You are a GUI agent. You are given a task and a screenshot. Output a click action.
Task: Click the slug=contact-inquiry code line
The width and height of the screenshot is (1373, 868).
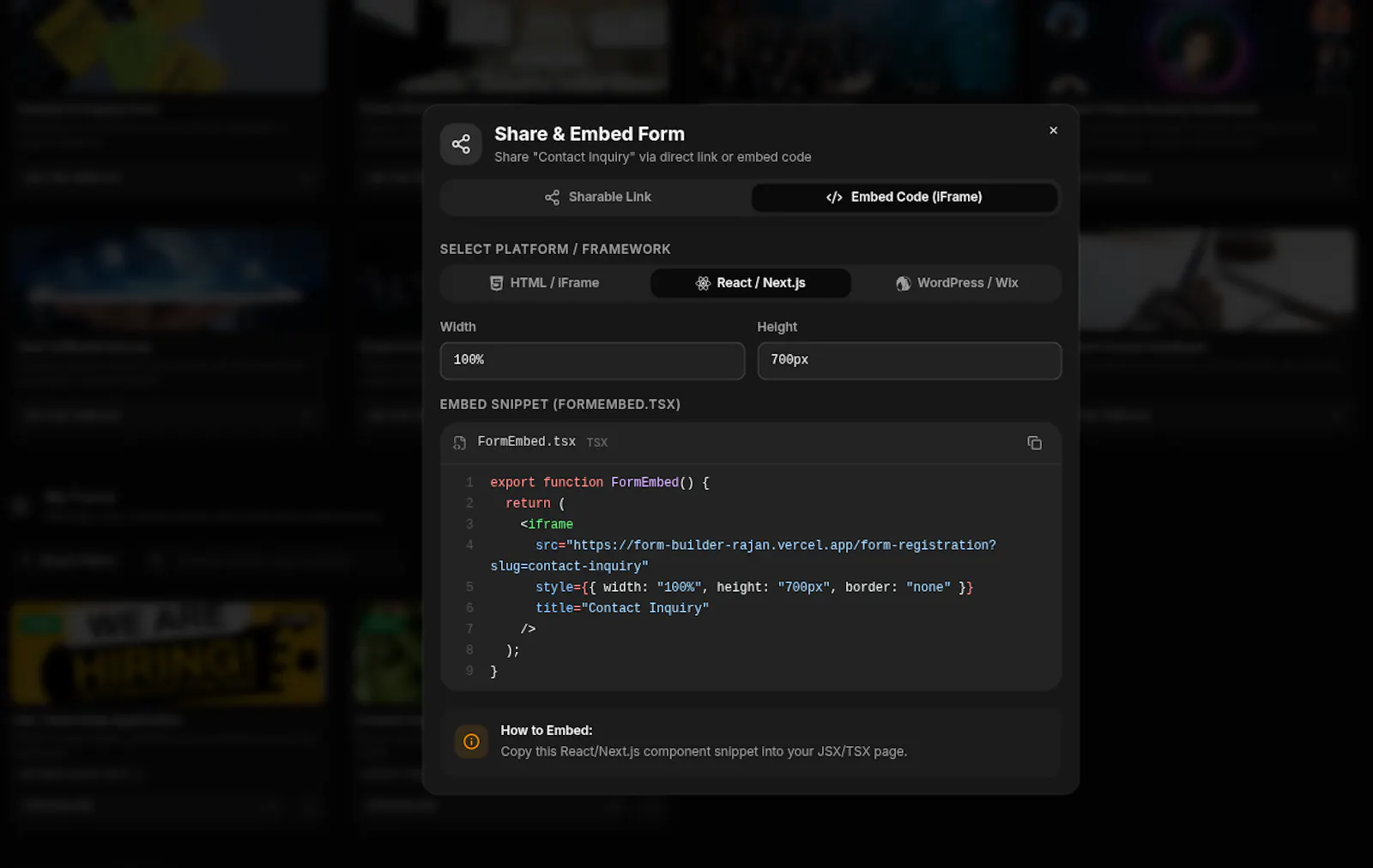coord(569,566)
